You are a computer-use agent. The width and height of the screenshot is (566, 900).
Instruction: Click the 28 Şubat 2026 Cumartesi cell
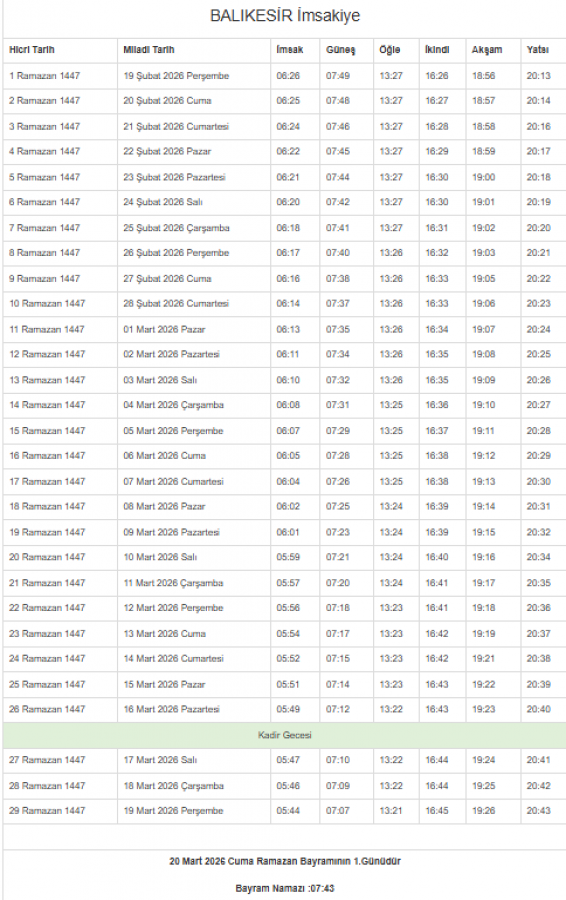[176, 304]
